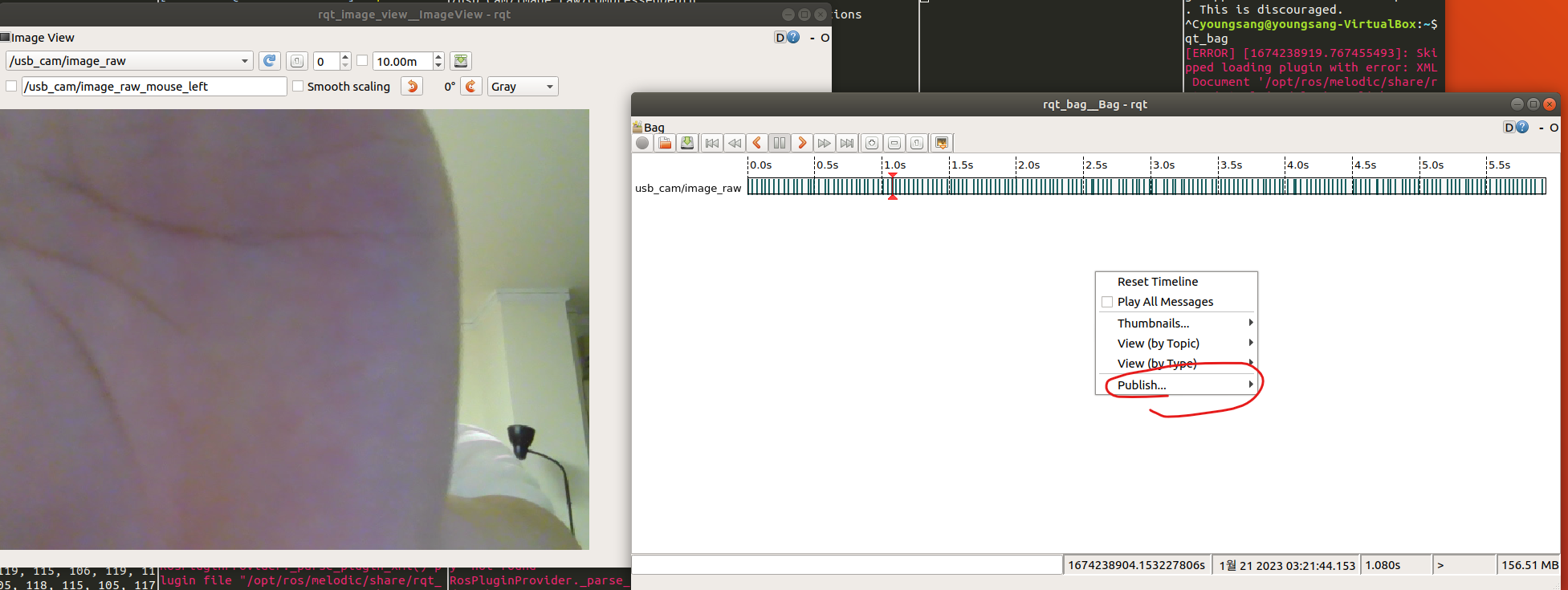Viewport: 1568px width, 590px height.
Task: Click the save bag icon with the green arrow
Action: click(687, 143)
